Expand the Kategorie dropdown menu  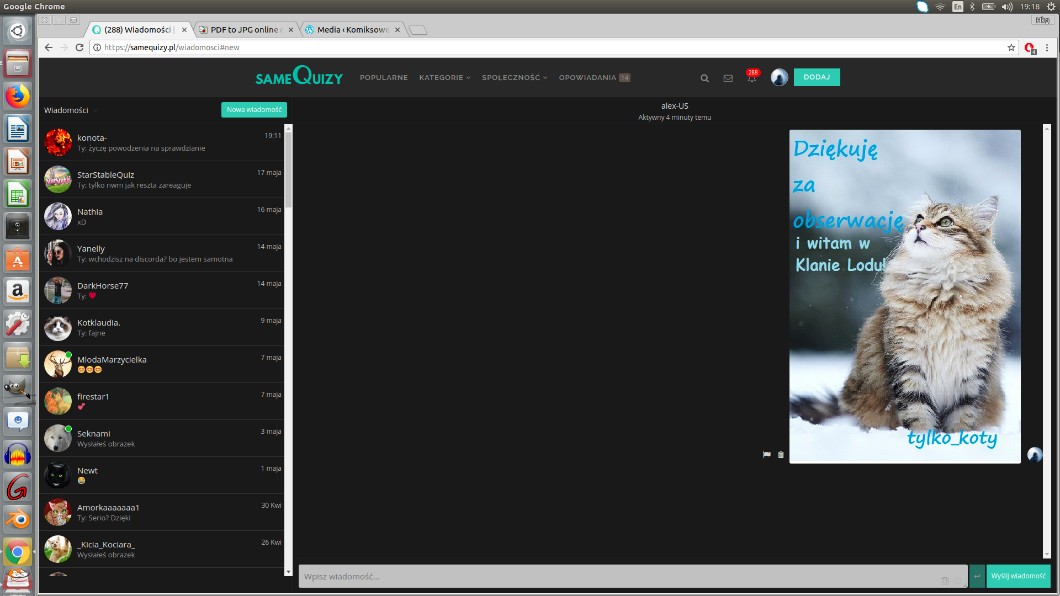pyautogui.click(x=444, y=77)
